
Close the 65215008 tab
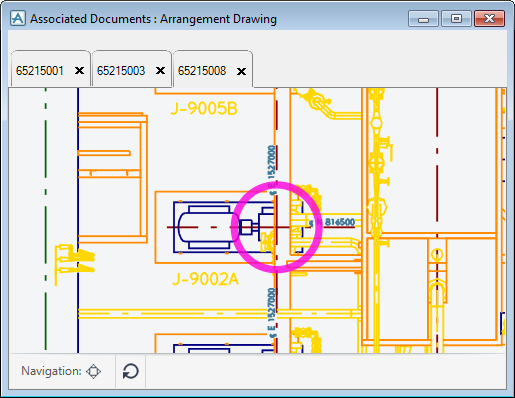(x=241, y=71)
